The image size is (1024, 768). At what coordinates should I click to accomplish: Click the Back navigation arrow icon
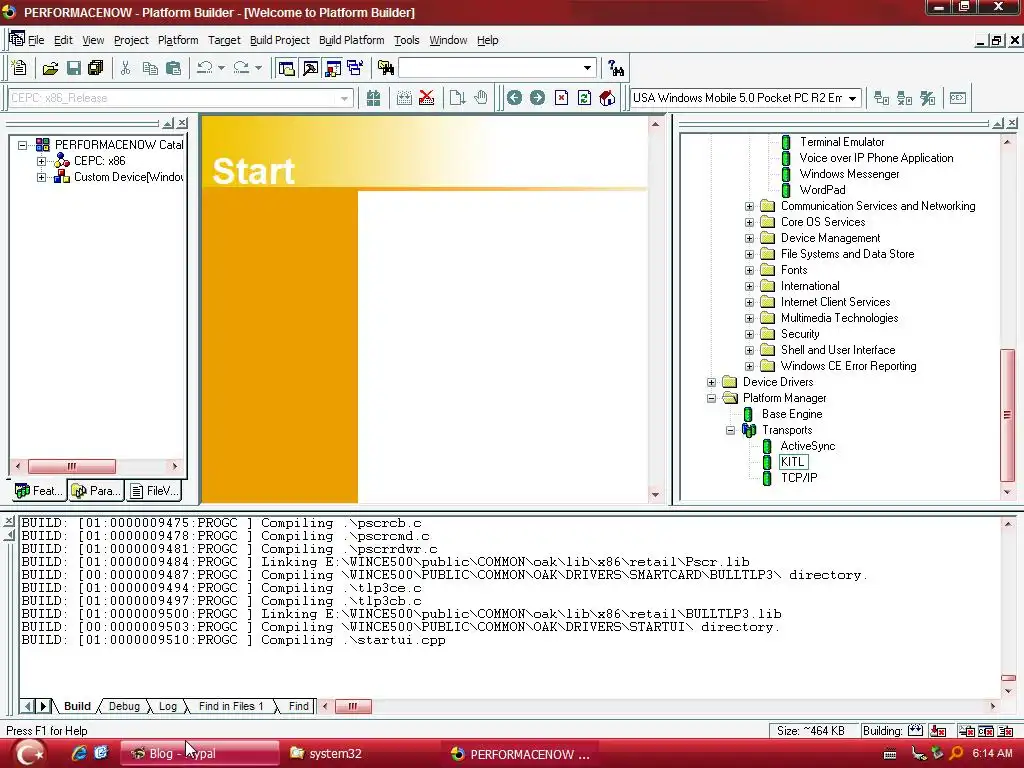point(514,98)
